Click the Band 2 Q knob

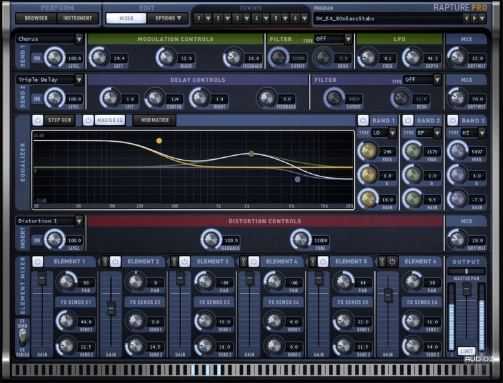coord(412,175)
